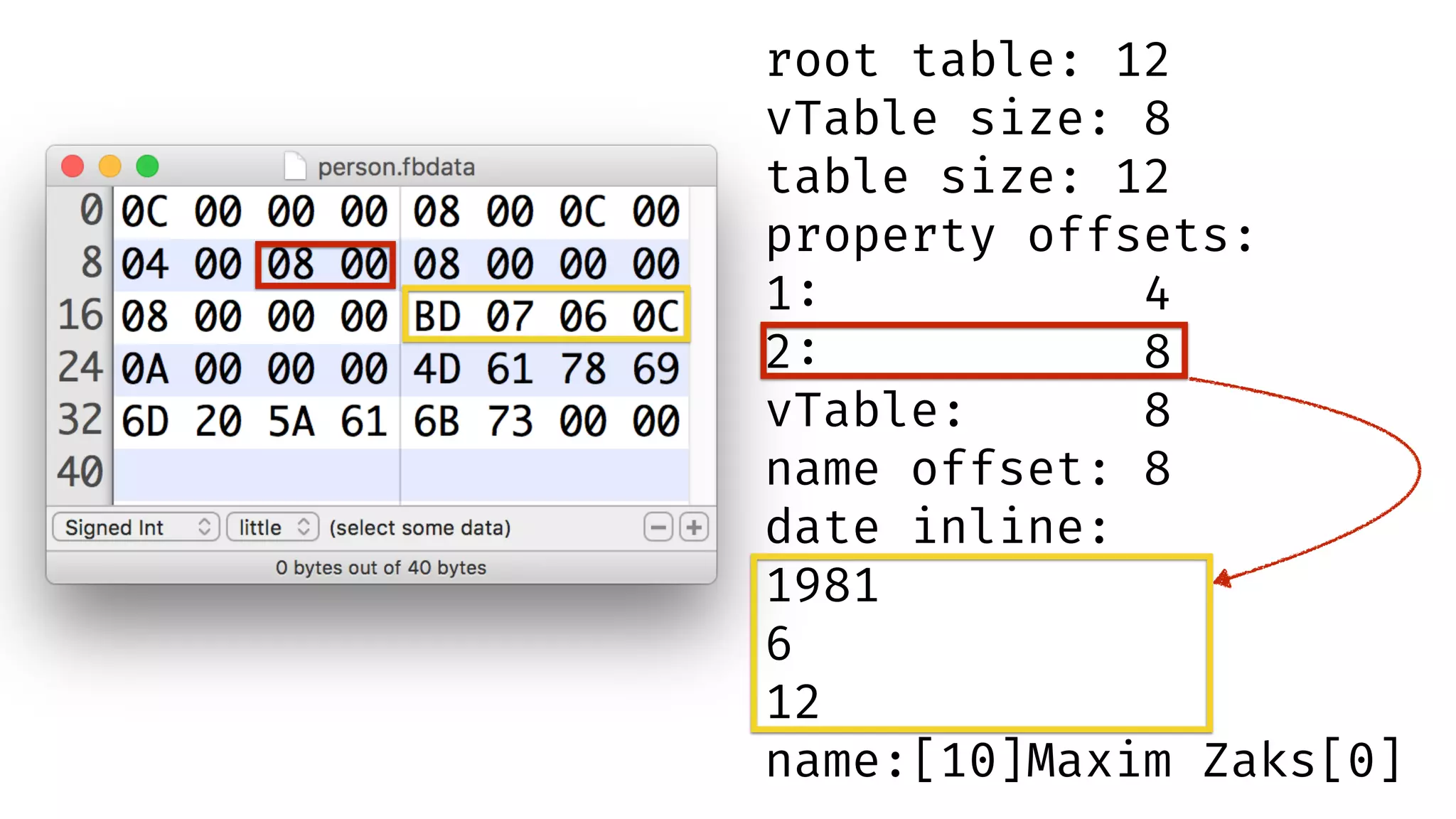Select hex byte 73 in row 32

pyautogui.click(x=510, y=421)
